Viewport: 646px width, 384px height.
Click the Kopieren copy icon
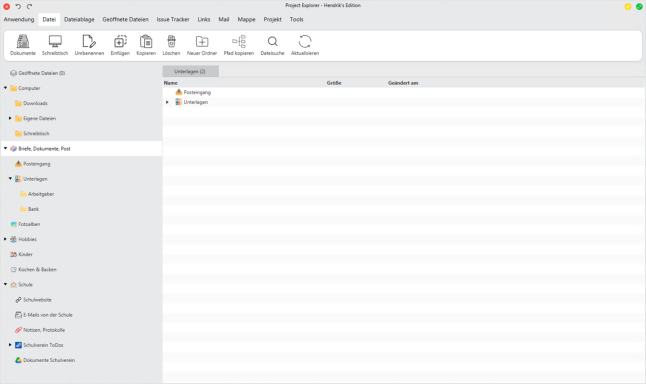(146, 45)
